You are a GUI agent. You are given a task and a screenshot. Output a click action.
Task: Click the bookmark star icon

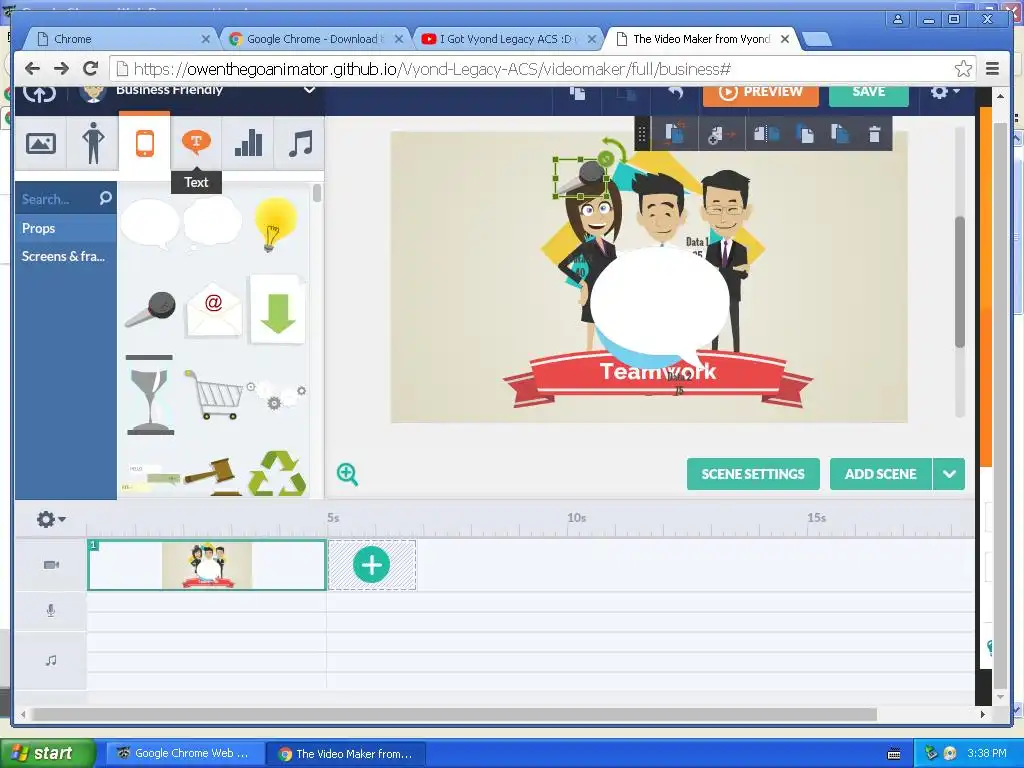[963, 69]
